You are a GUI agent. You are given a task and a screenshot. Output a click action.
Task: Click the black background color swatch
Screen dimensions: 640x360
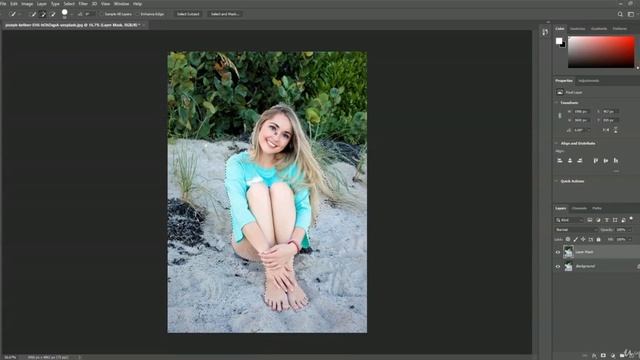[563, 45]
